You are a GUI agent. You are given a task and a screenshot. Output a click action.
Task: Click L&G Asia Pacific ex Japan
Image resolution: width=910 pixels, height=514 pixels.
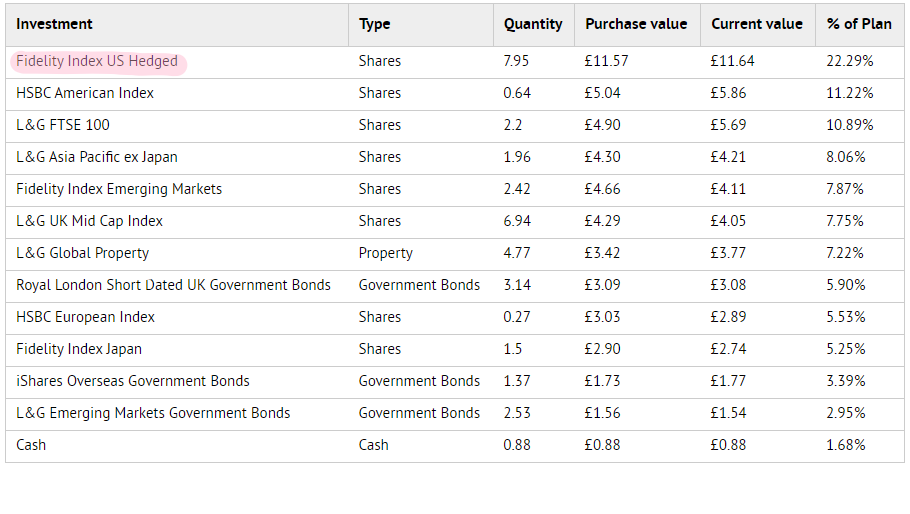tap(97, 157)
